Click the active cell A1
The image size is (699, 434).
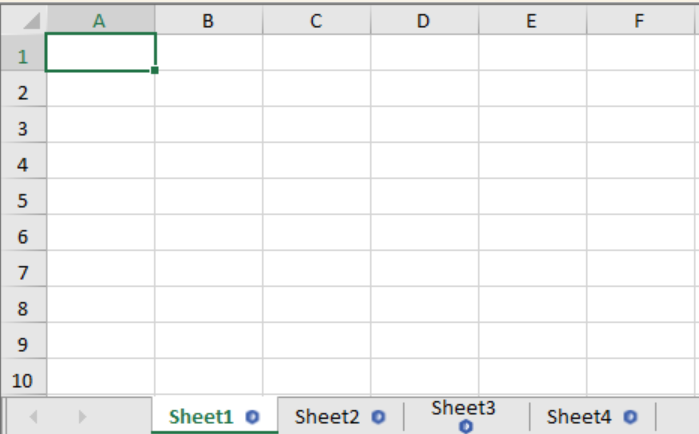100,53
